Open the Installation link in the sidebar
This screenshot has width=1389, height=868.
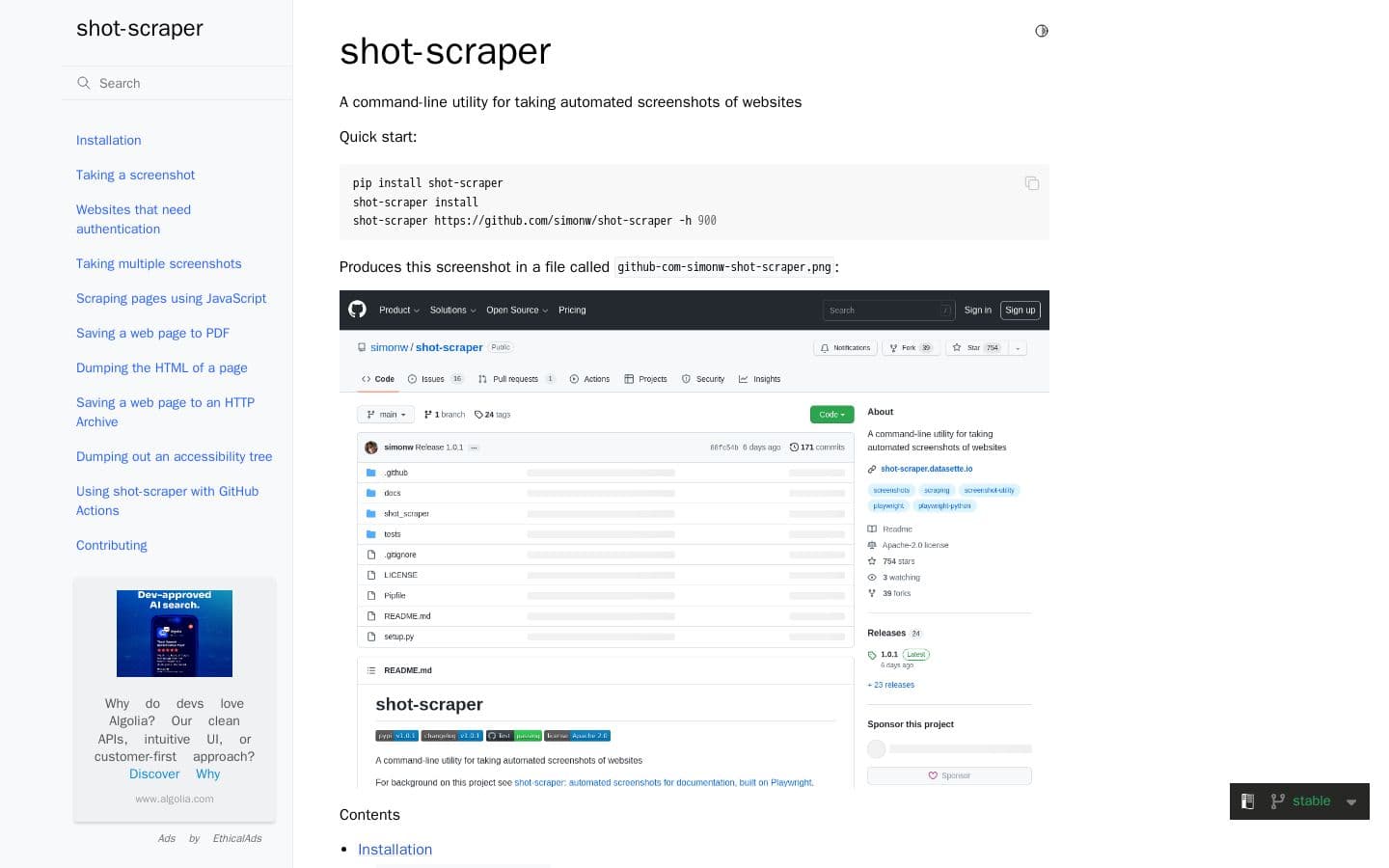tap(108, 140)
